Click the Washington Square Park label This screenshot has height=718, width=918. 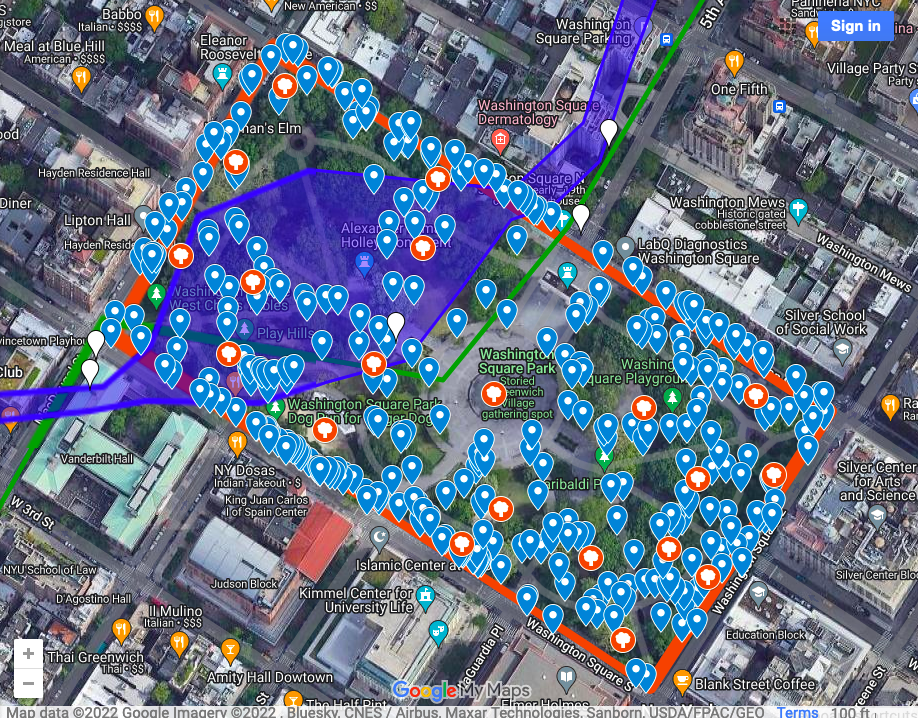pyautogui.click(x=516, y=361)
